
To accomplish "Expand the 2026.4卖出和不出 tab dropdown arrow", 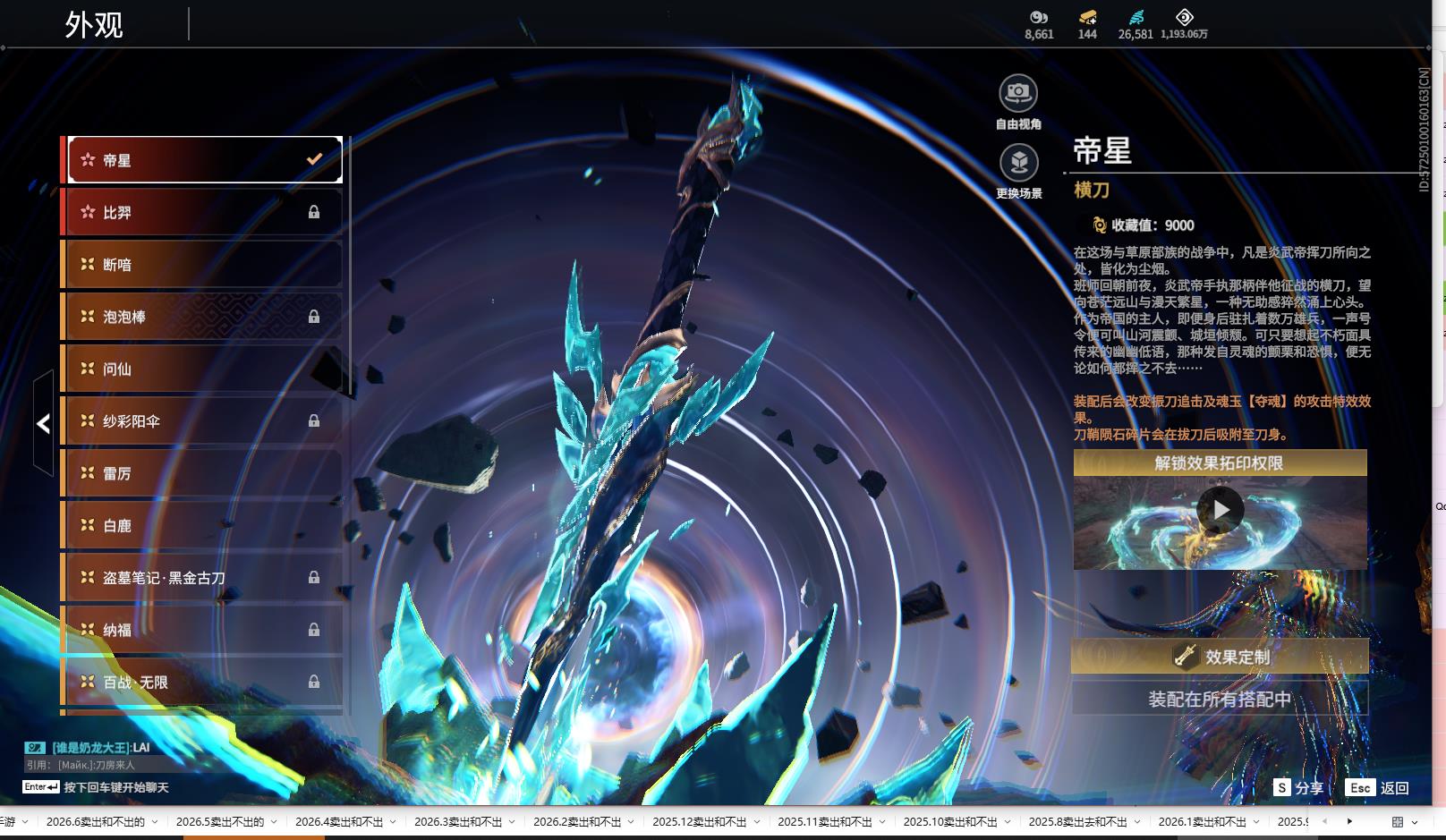I will tap(394, 821).
